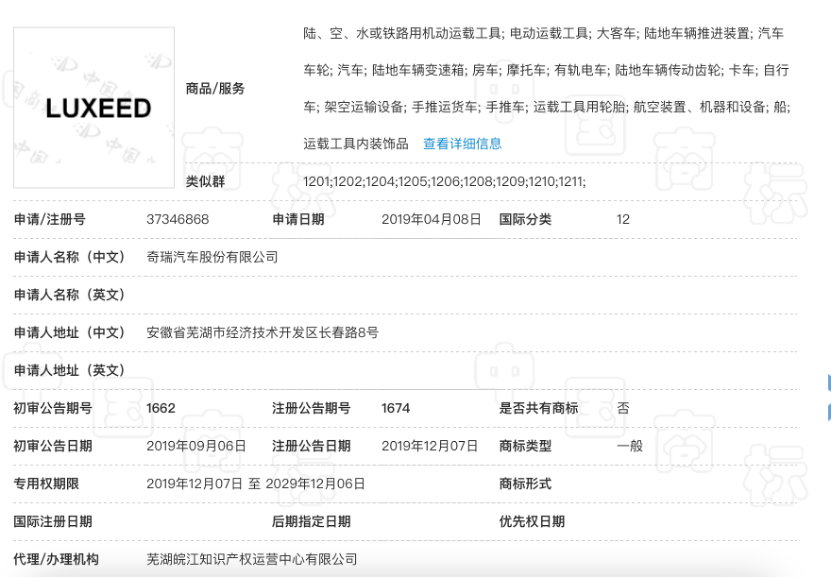The image size is (832, 578).
Task: Click registration announcement date 2019年12月07日
Action: point(430,446)
